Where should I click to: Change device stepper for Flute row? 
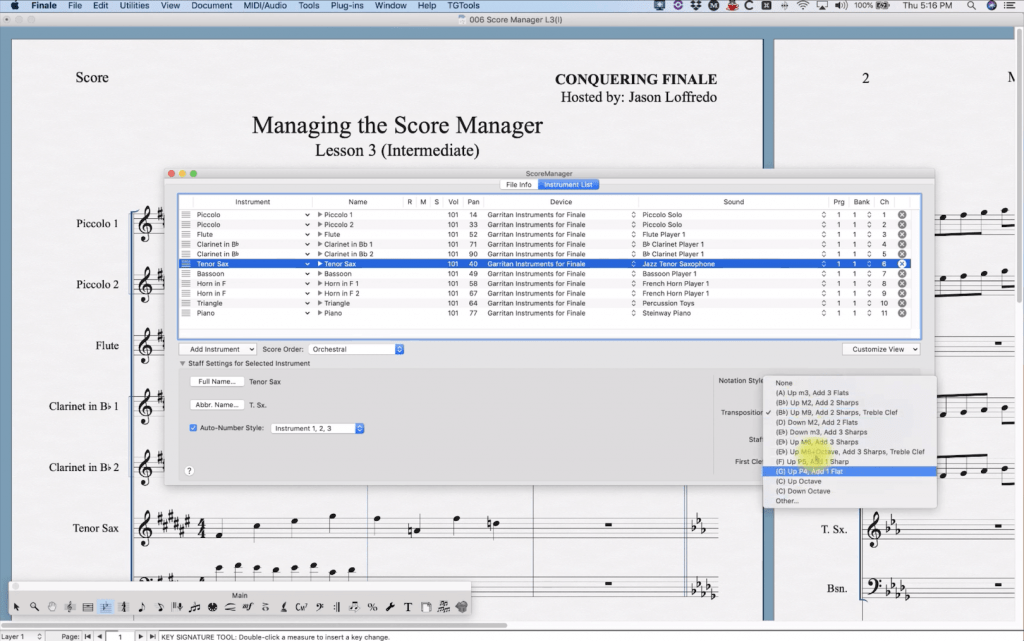(x=633, y=234)
